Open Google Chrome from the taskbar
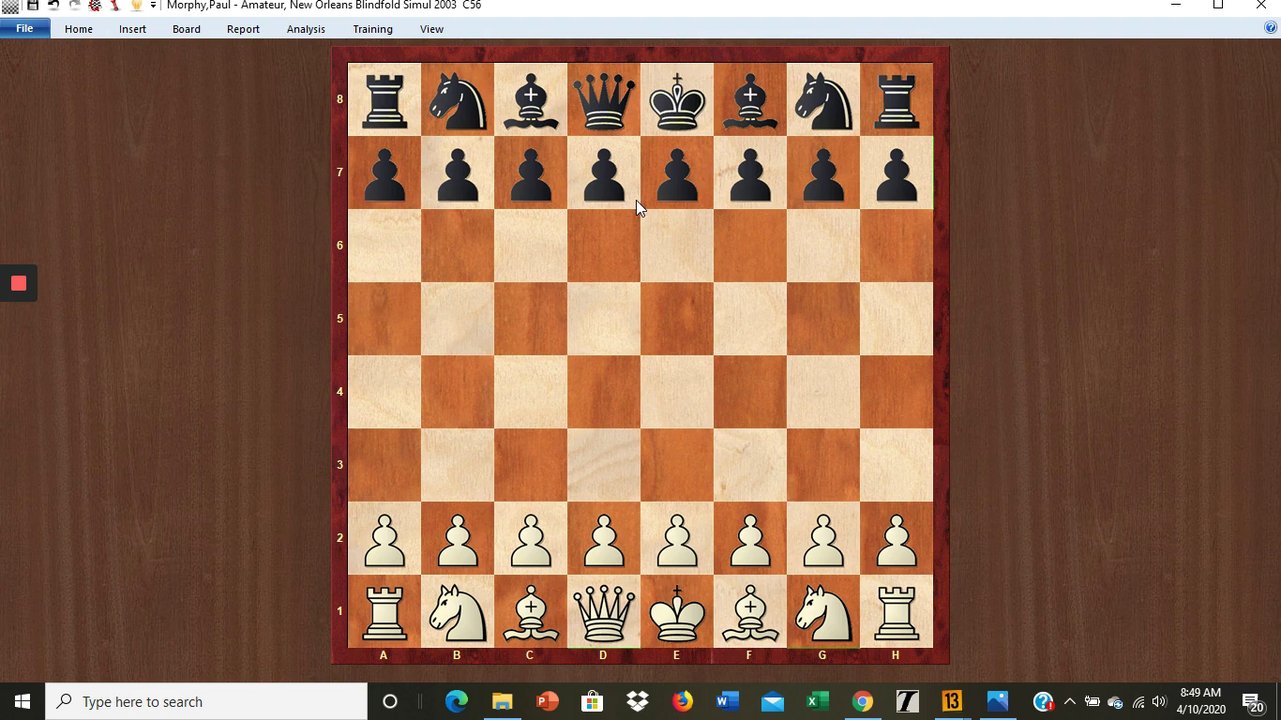 [x=862, y=701]
